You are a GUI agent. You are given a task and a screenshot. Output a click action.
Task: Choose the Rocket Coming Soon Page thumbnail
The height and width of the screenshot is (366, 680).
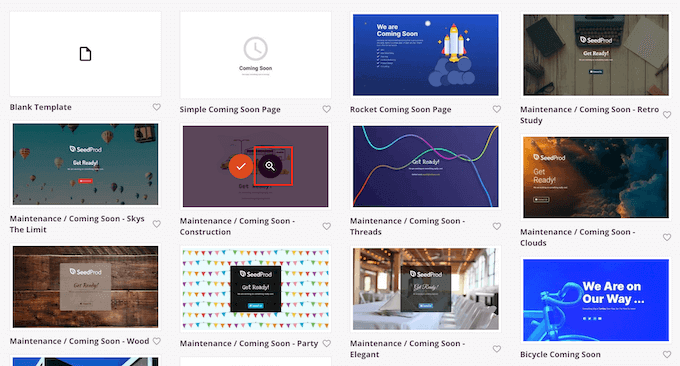(x=425, y=55)
